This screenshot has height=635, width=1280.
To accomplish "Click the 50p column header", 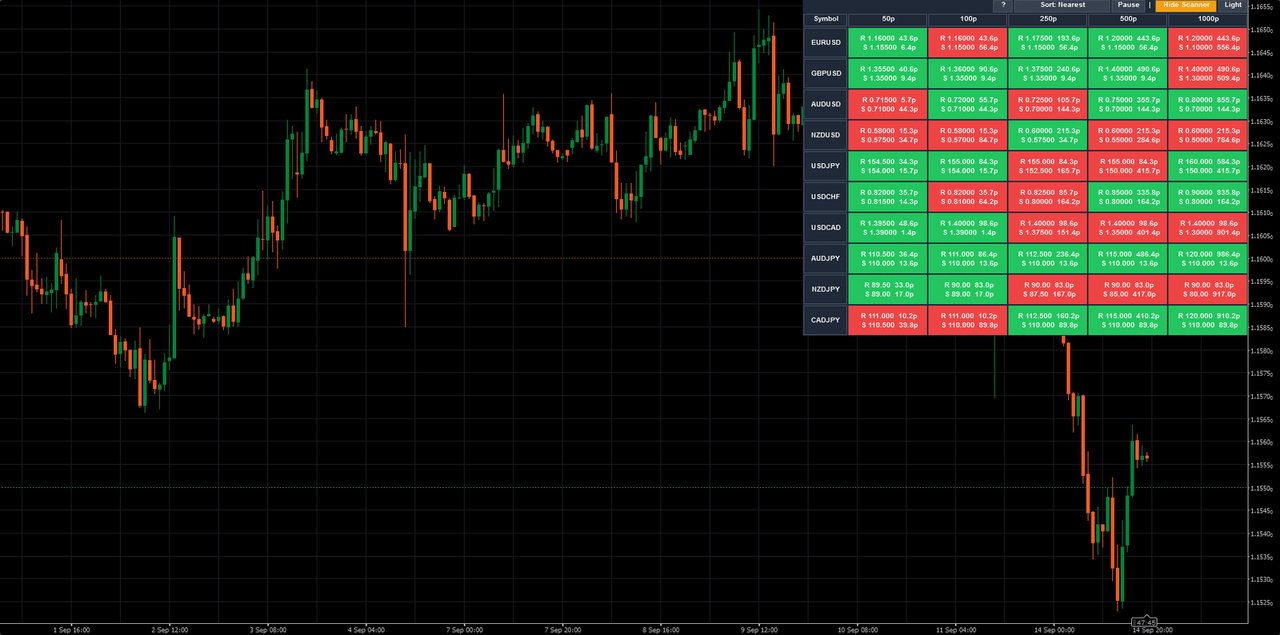I will pyautogui.click(x=888, y=19).
